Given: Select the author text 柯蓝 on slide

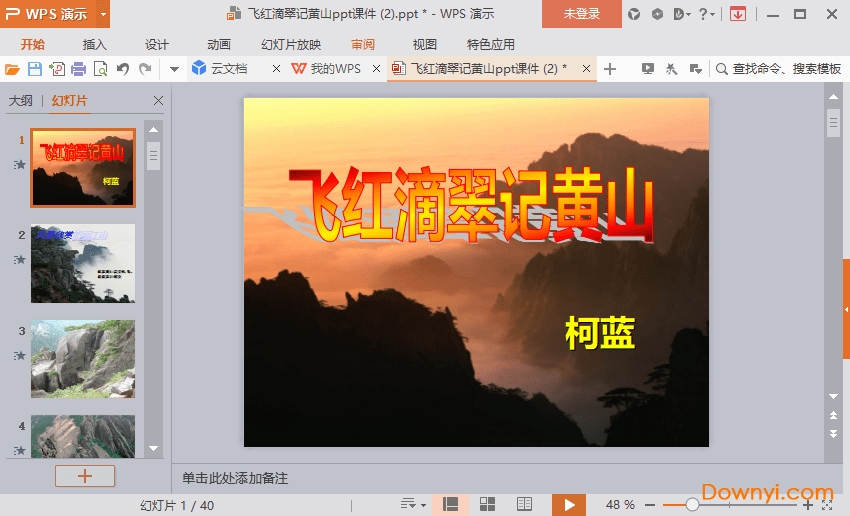Looking at the screenshot, I should (600, 333).
